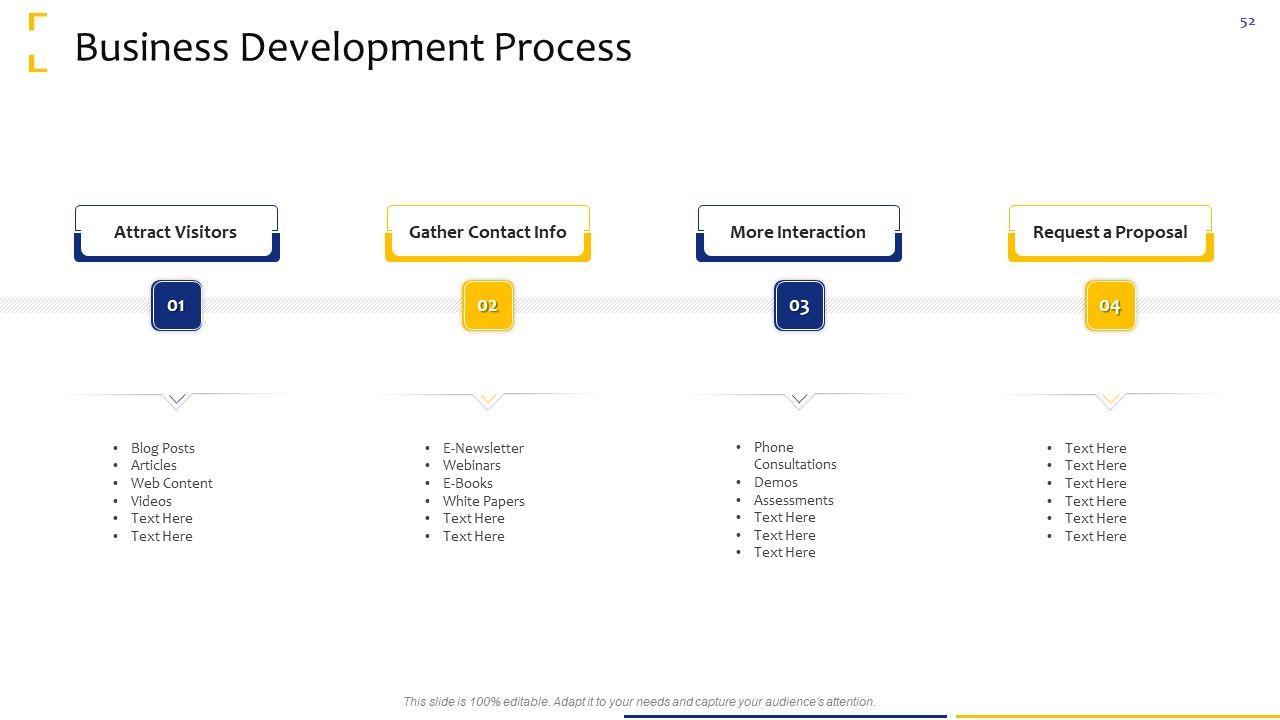The height and width of the screenshot is (720, 1280).
Task: Click the slide number 52
Action: (1247, 22)
